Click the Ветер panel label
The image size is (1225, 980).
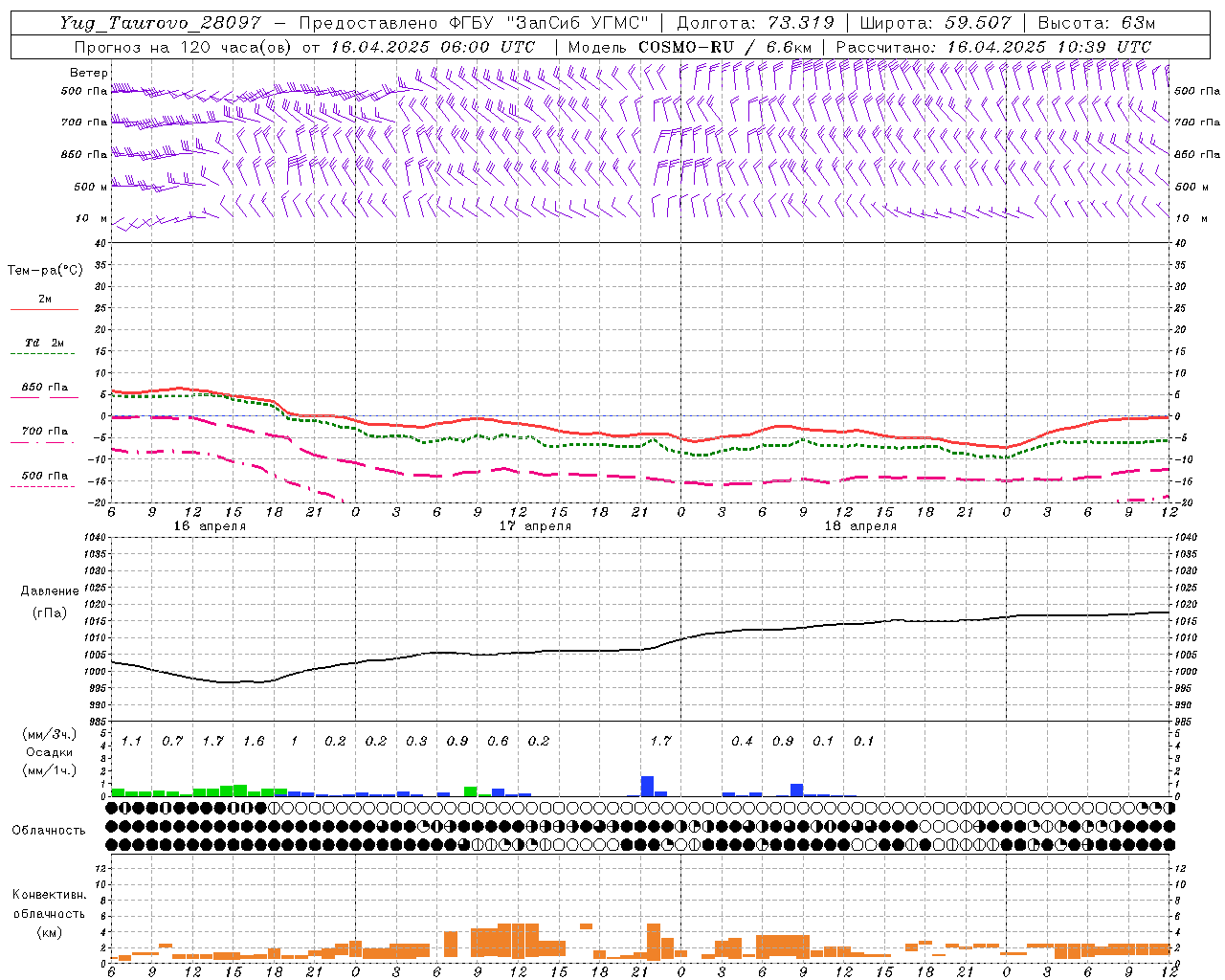(89, 73)
